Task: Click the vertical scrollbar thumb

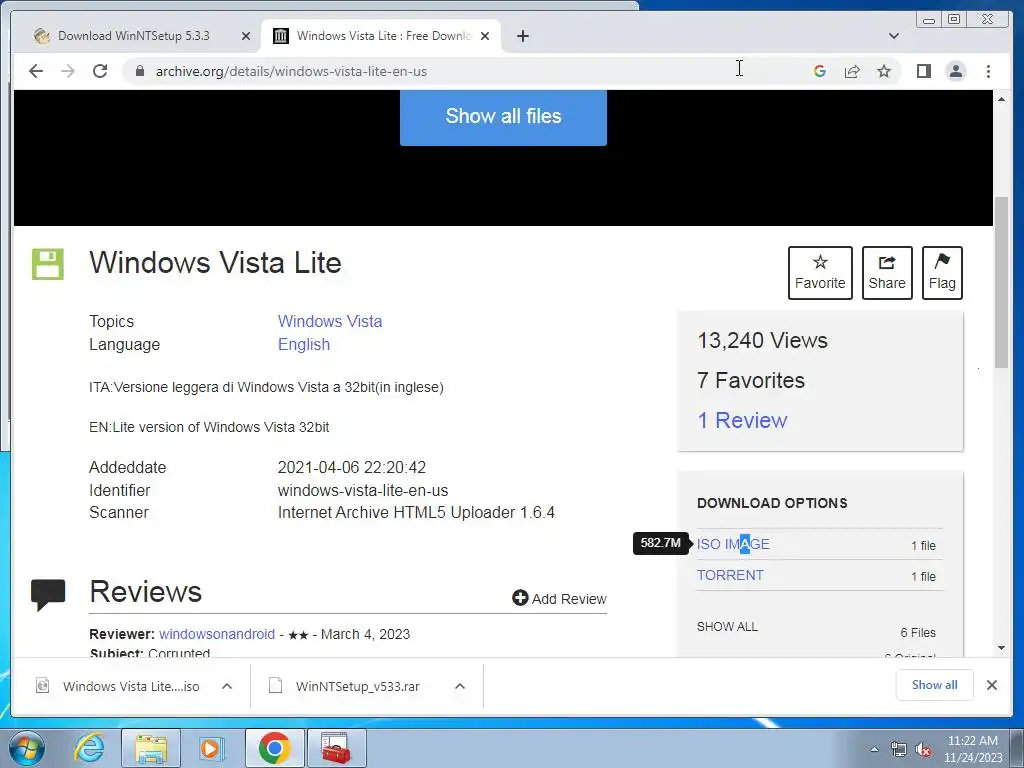Action: coord(1001,282)
